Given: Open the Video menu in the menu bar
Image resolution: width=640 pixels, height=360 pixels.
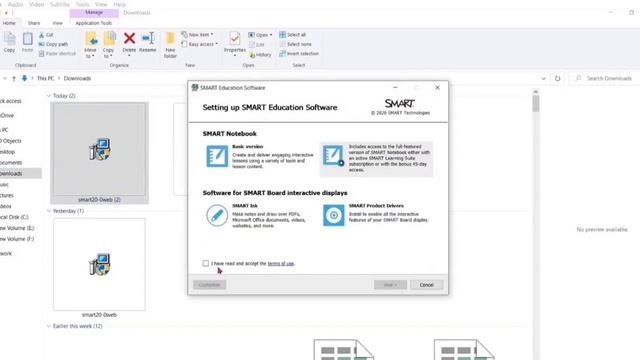Looking at the screenshot, I should 36,4.
